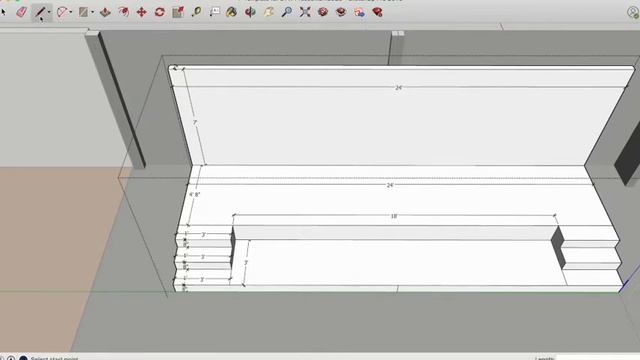640x360 pixels.
Task: Pick the Eraser tool
Action: 22,12
